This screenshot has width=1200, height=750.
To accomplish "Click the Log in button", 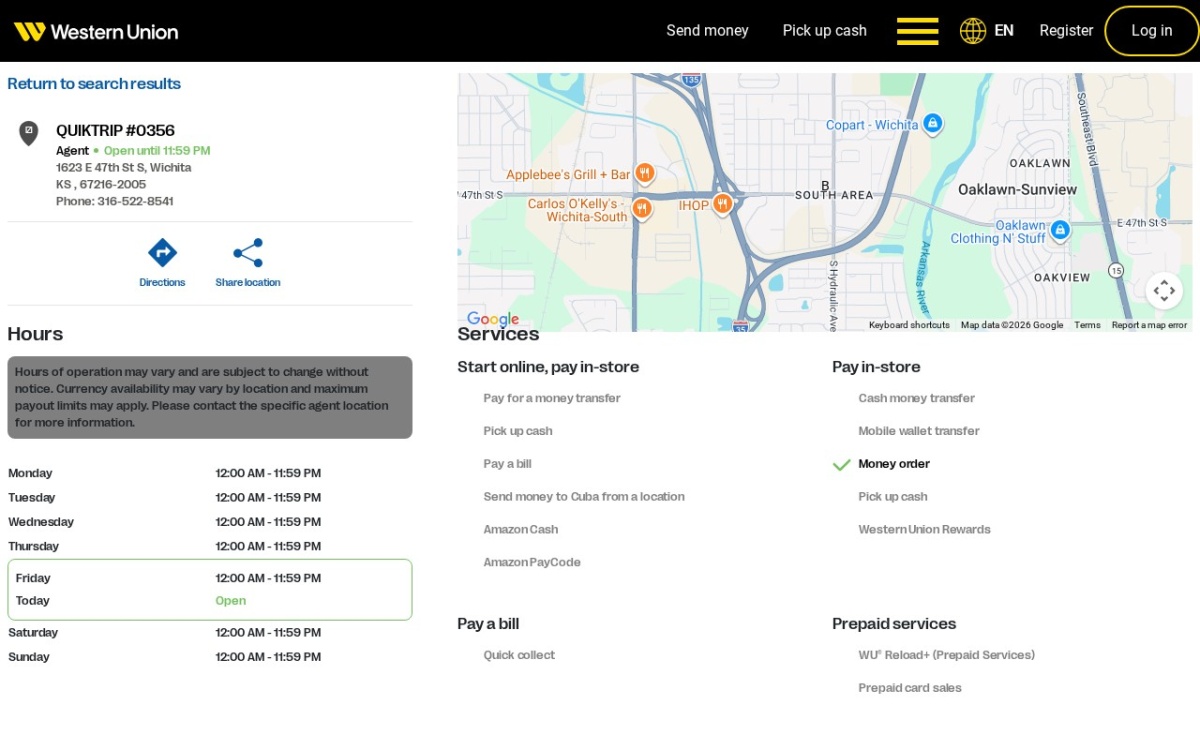I will click(x=1152, y=31).
